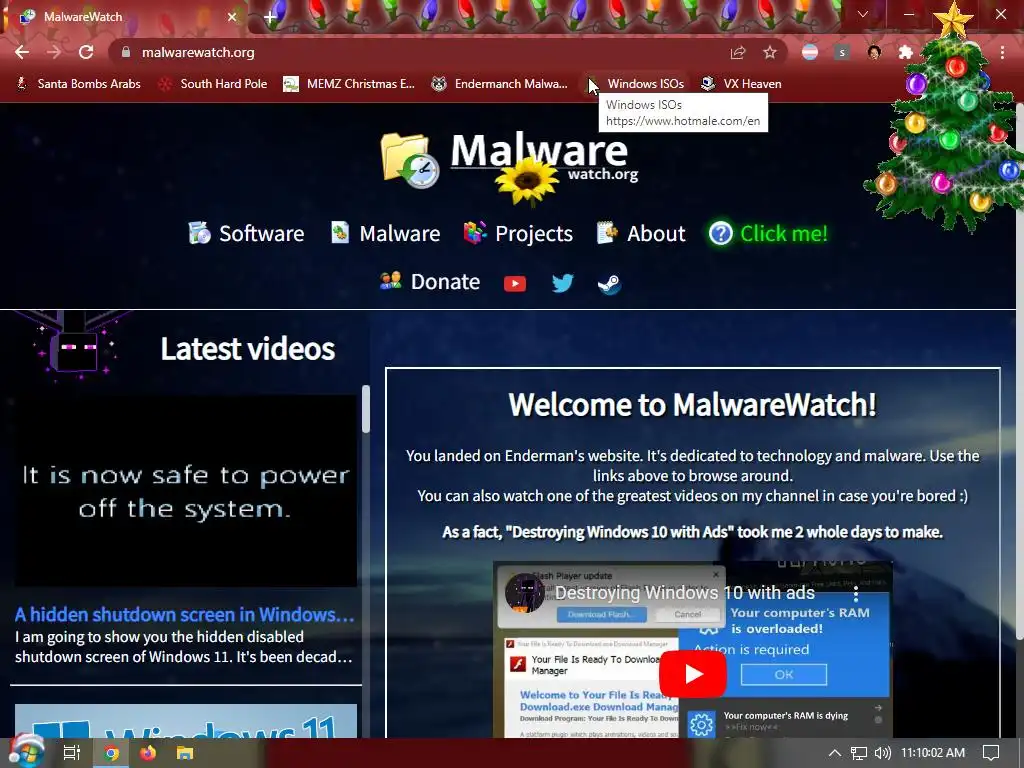Open embedded video three-dot options
1024x768 pixels.
pyautogui.click(x=856, y=593)
